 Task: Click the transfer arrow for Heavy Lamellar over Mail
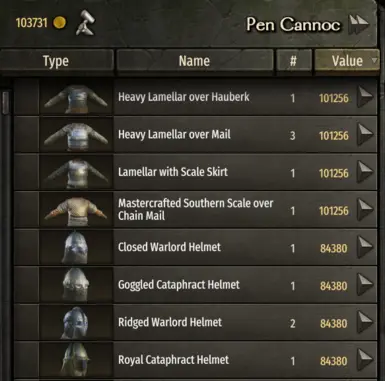[365, 134]
